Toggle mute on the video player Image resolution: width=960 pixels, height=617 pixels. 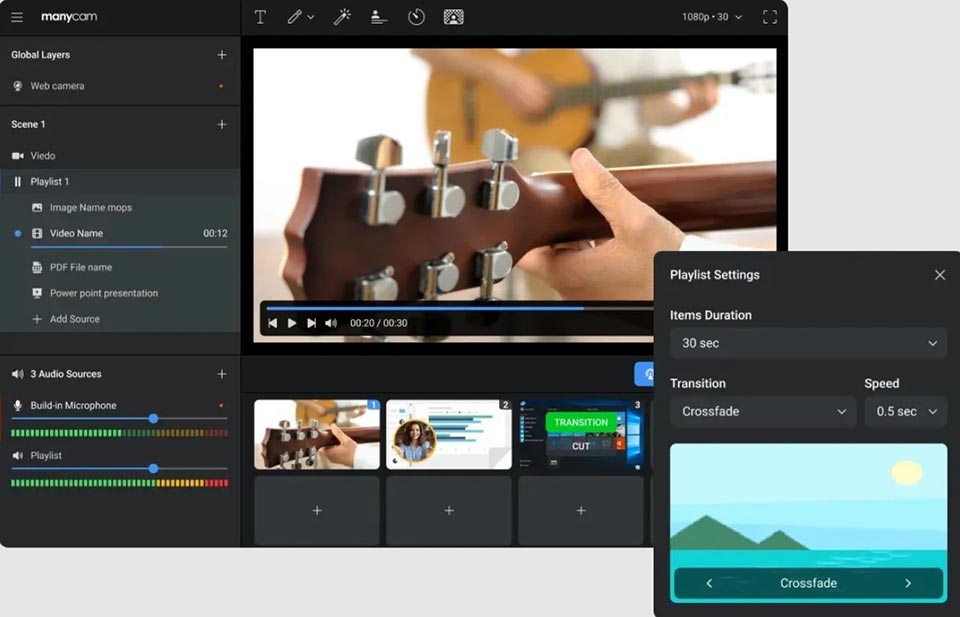tap(331, 323)
